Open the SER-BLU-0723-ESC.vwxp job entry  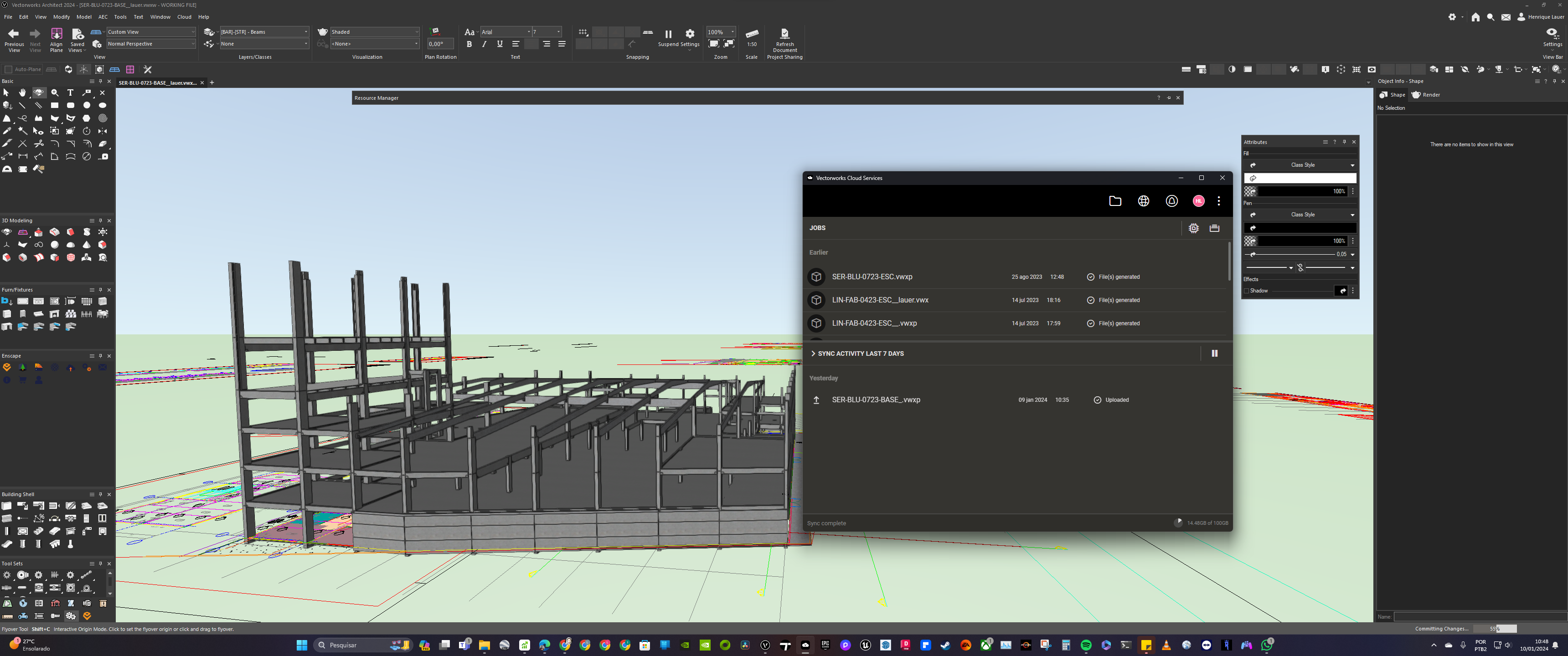(x=872, y=276)
